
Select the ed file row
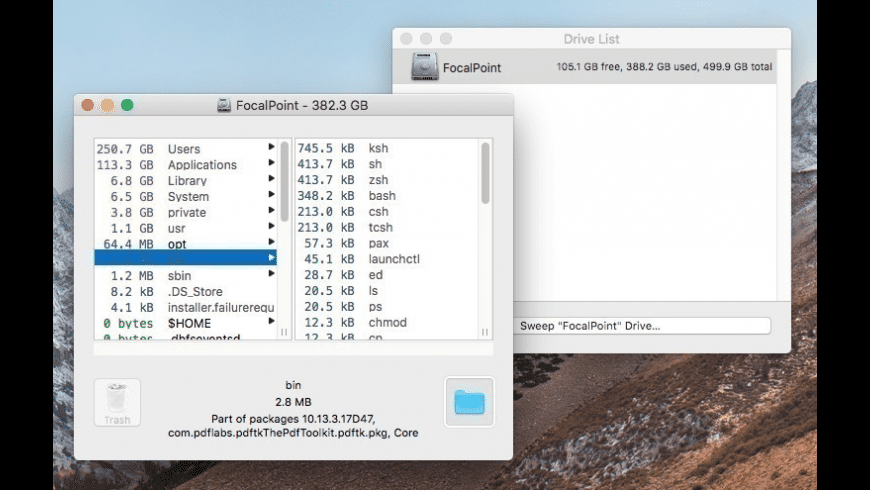tap(387, 275)
